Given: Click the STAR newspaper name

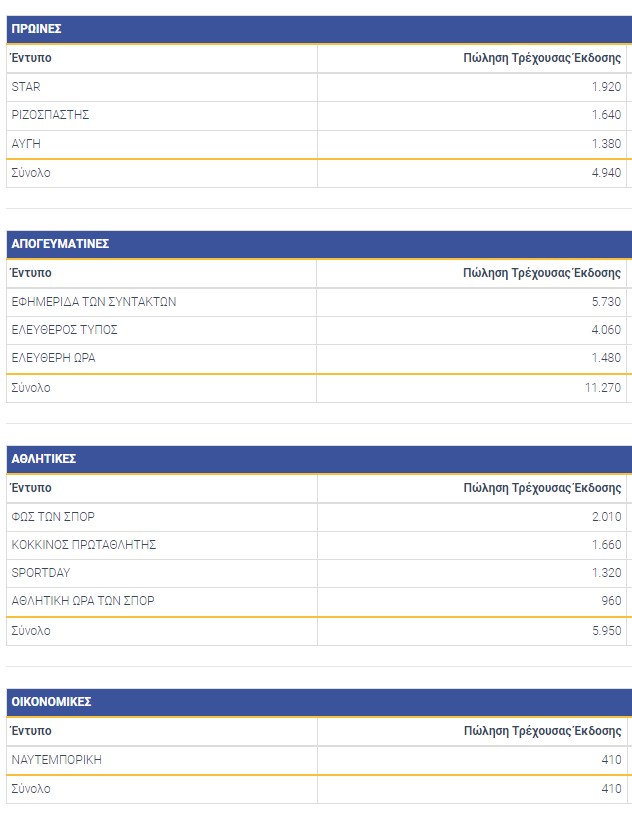Looking at the screenshot, I should point(26,87).
